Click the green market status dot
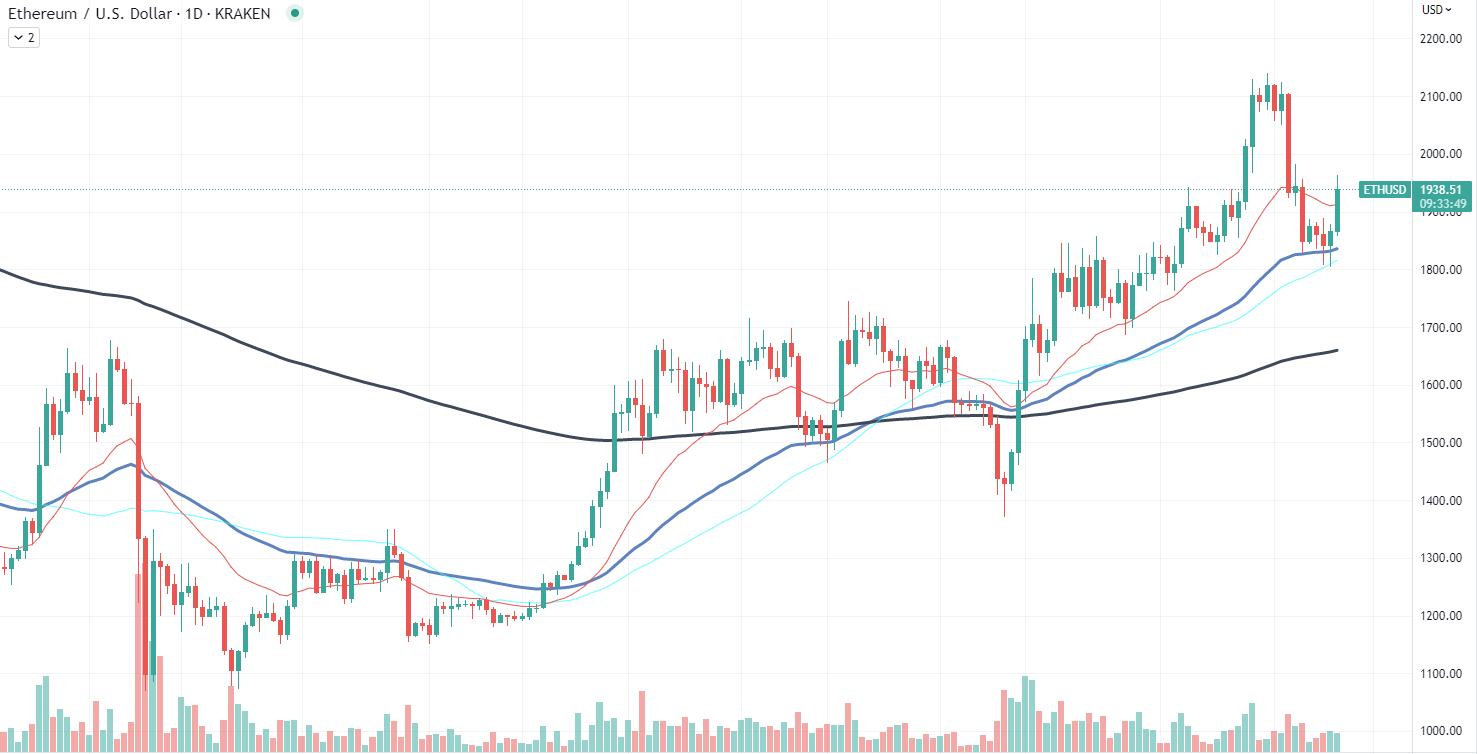 [294, 13]
